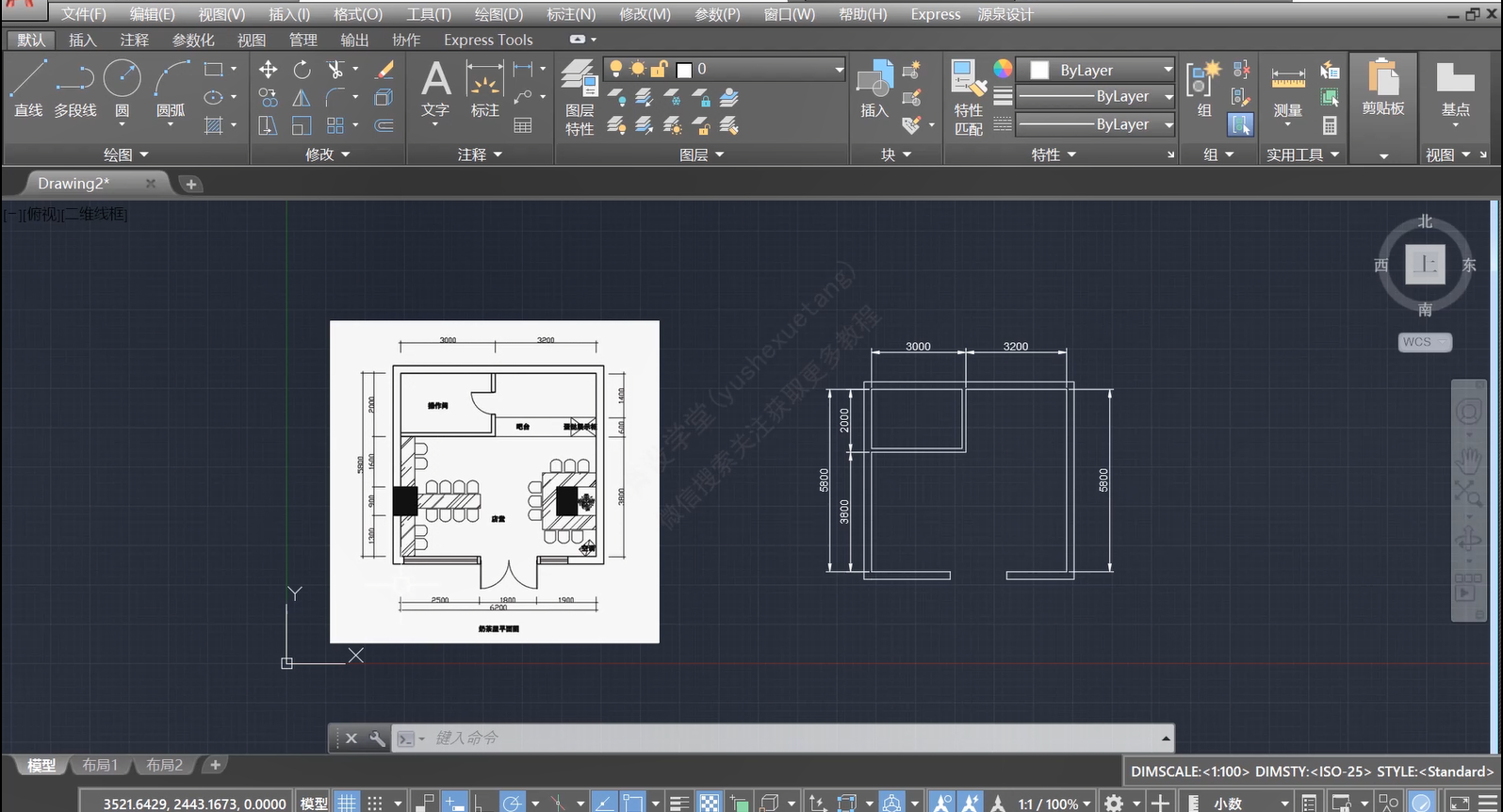The height and width of the screenshot is (812, 1503).
Task: Toggle snap mode in status bar
Action: click(375, 803)
